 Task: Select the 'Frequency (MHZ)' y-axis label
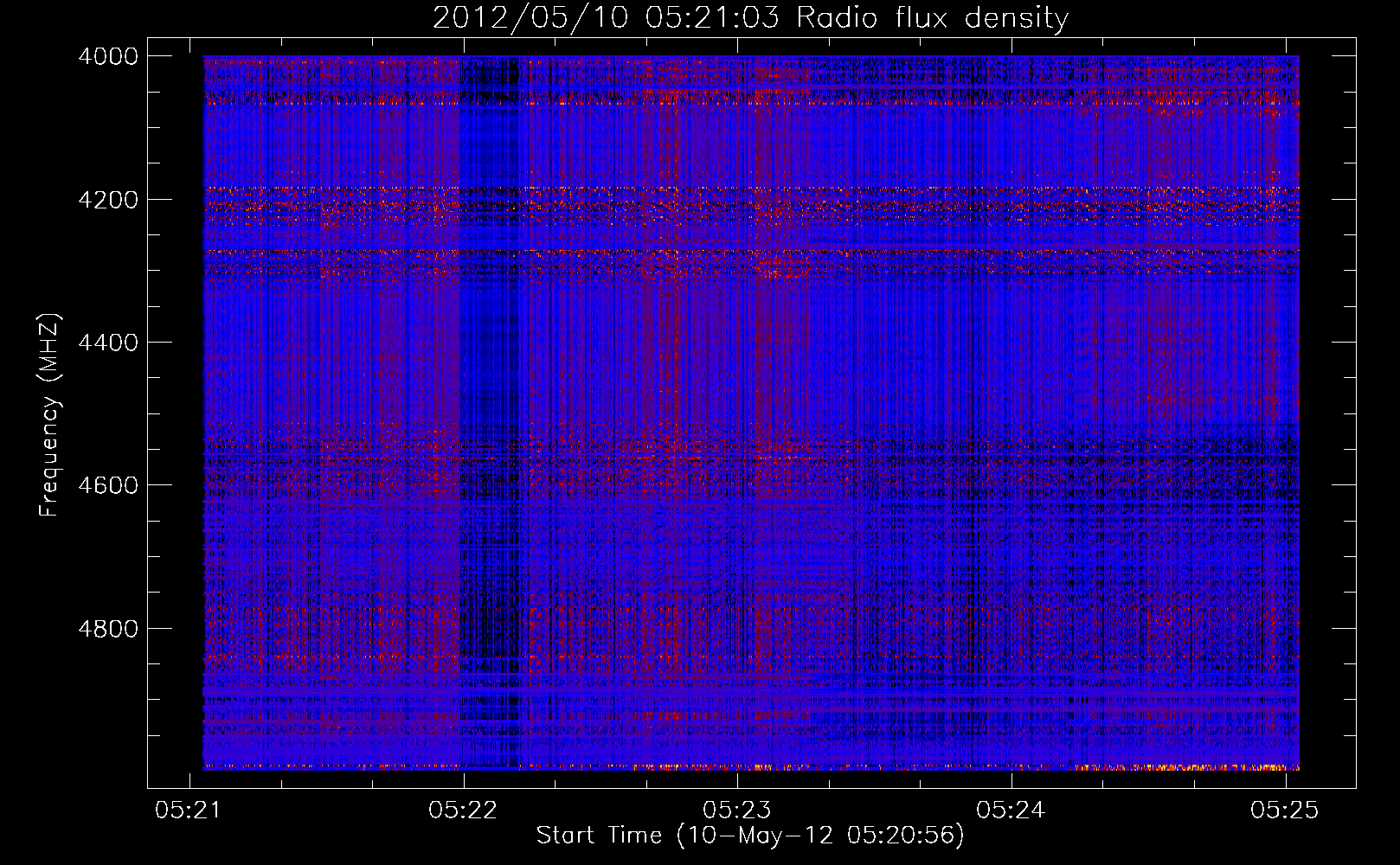pos(49,414)
